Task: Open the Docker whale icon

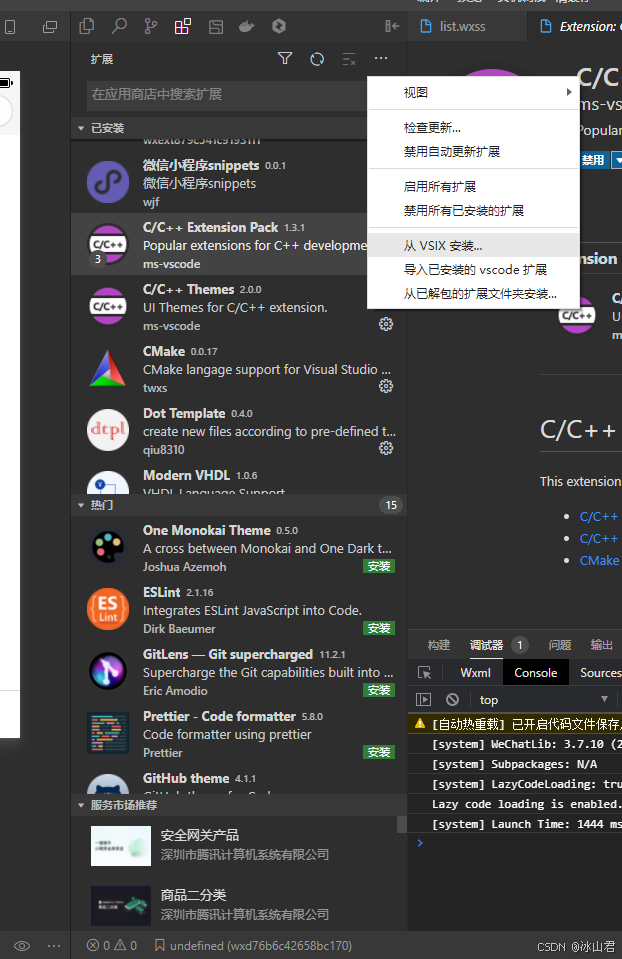Action: 247,26
